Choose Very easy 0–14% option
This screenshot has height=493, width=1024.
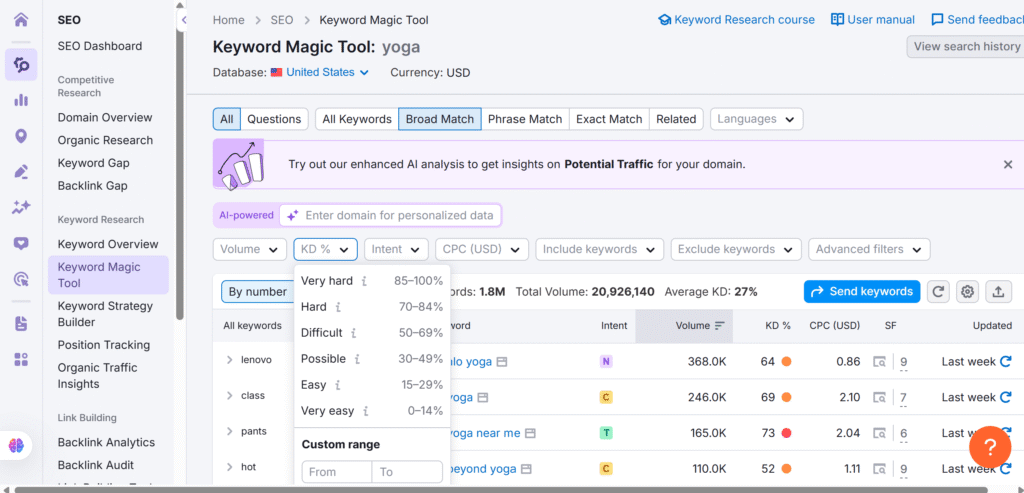coord(372,411)
